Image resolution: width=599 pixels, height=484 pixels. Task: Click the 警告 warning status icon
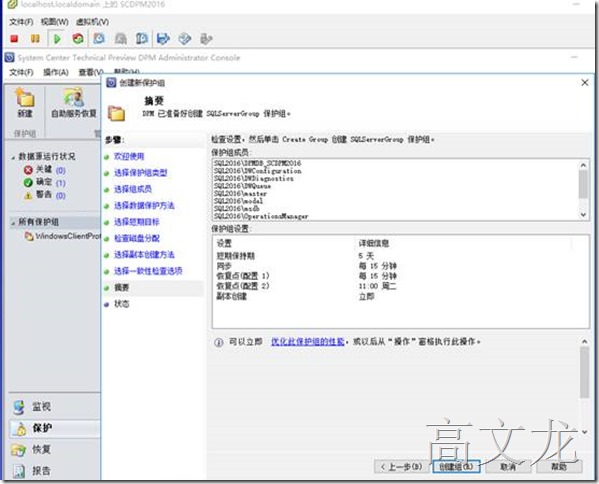pyautogui.click(x=28, y=195)
